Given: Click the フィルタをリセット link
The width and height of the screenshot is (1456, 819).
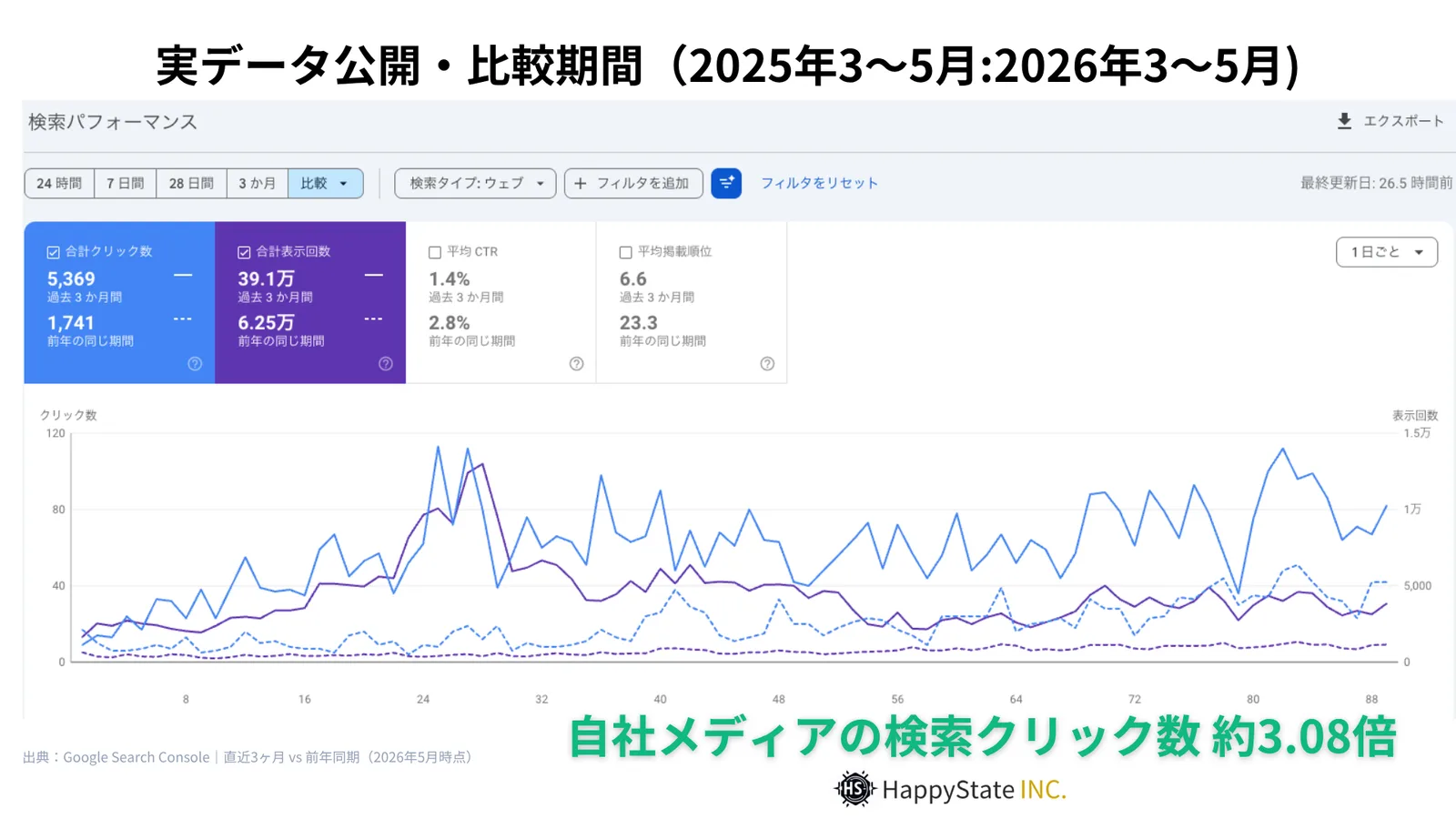Looking at the screenshot, I should point(819,183).
